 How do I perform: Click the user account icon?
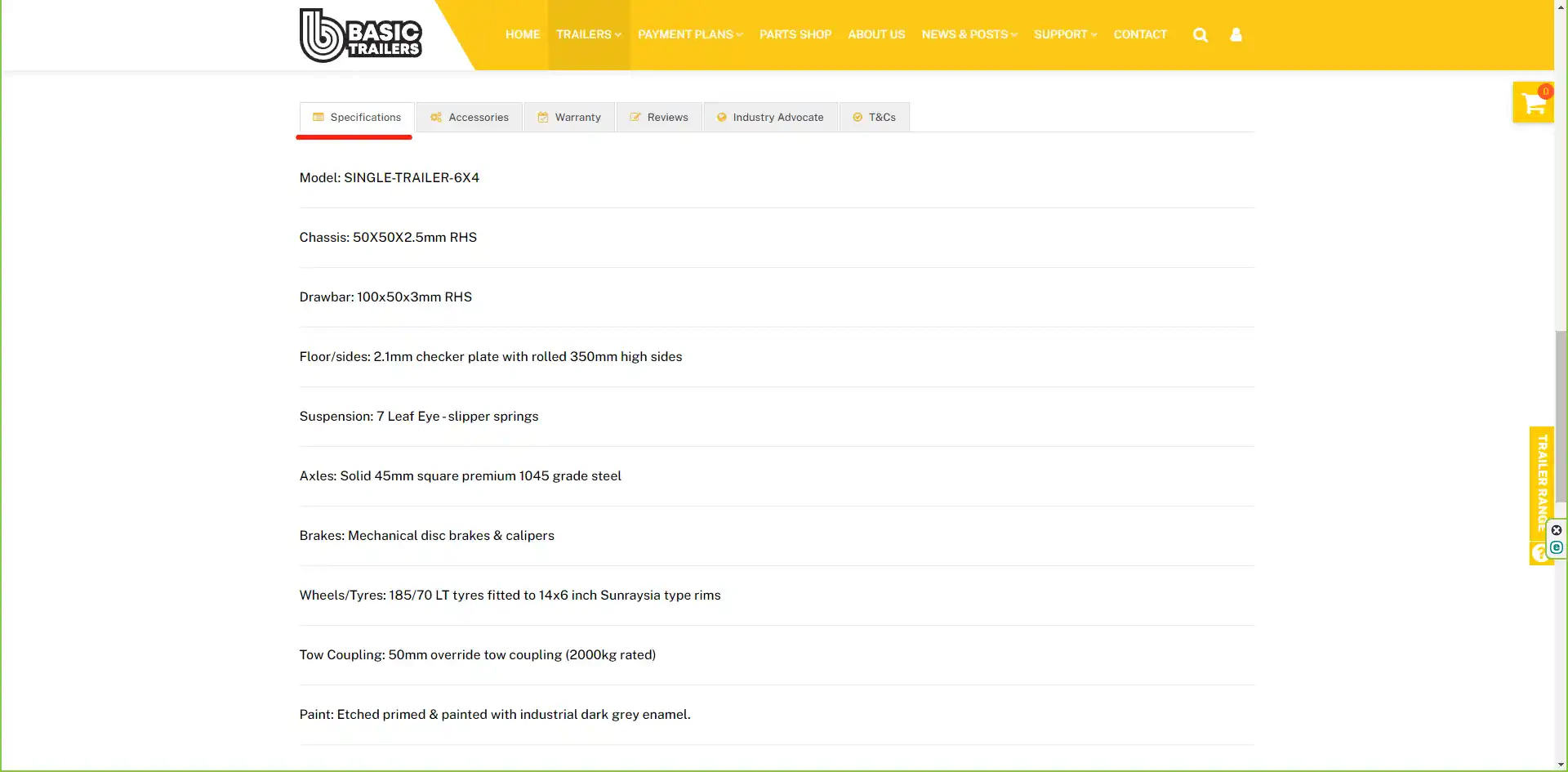(1236, 34)
